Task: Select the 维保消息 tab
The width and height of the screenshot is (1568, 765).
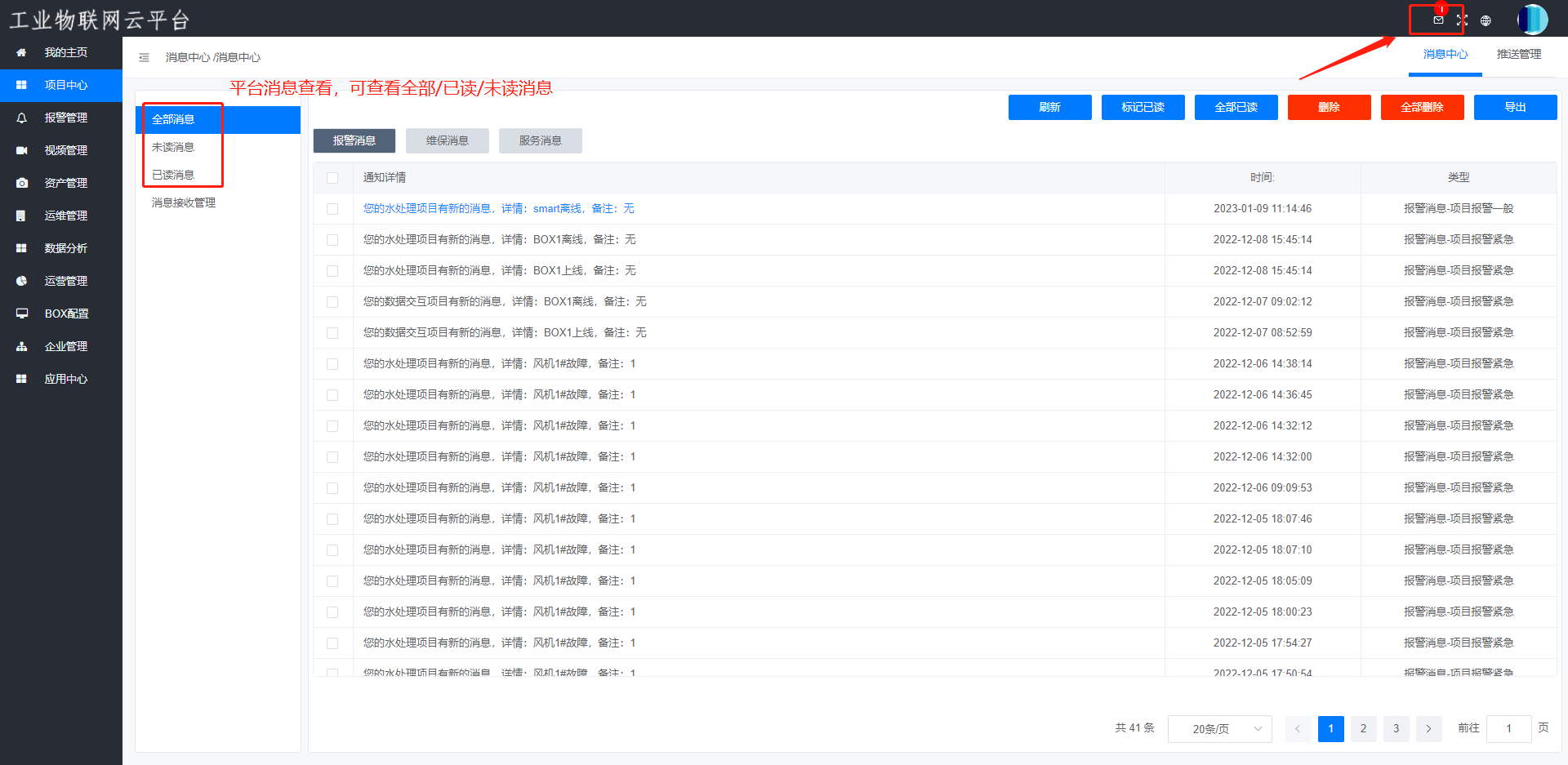Action: [448, 140]
